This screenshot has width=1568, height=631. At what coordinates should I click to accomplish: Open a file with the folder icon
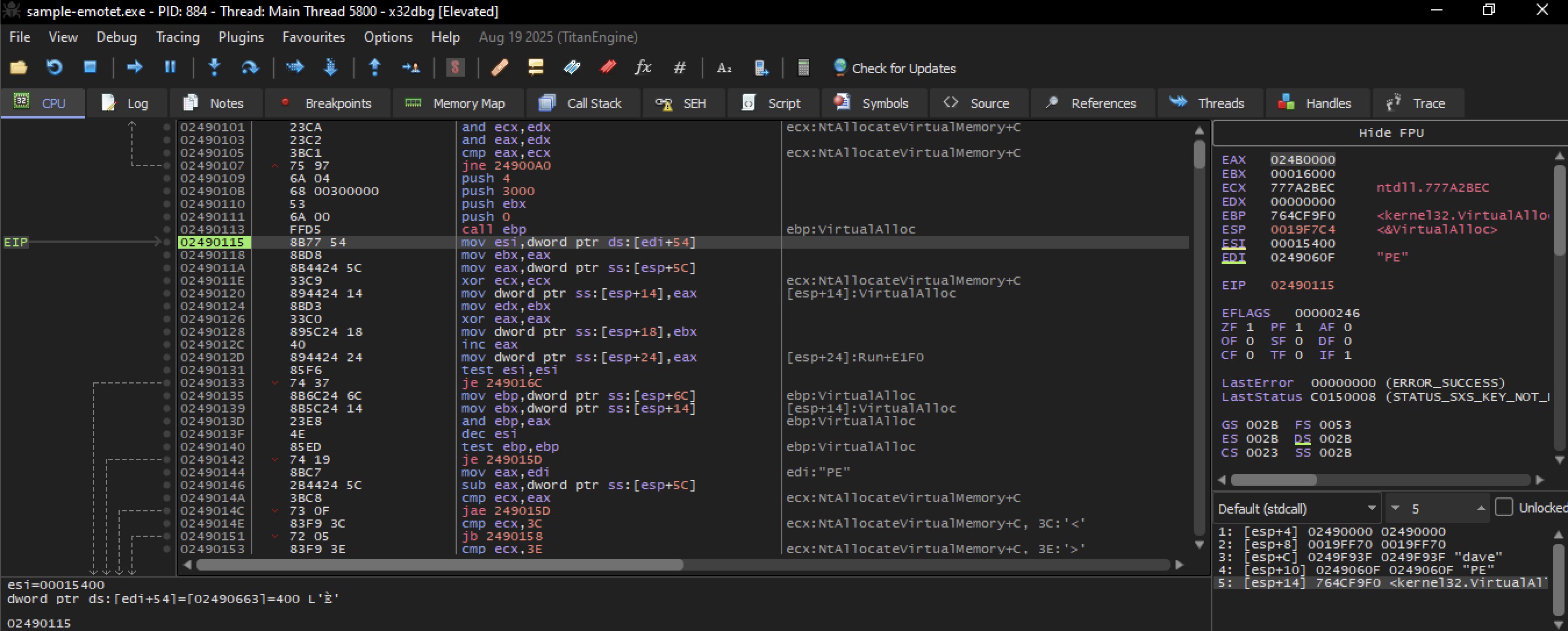click(x=18, y=67)
